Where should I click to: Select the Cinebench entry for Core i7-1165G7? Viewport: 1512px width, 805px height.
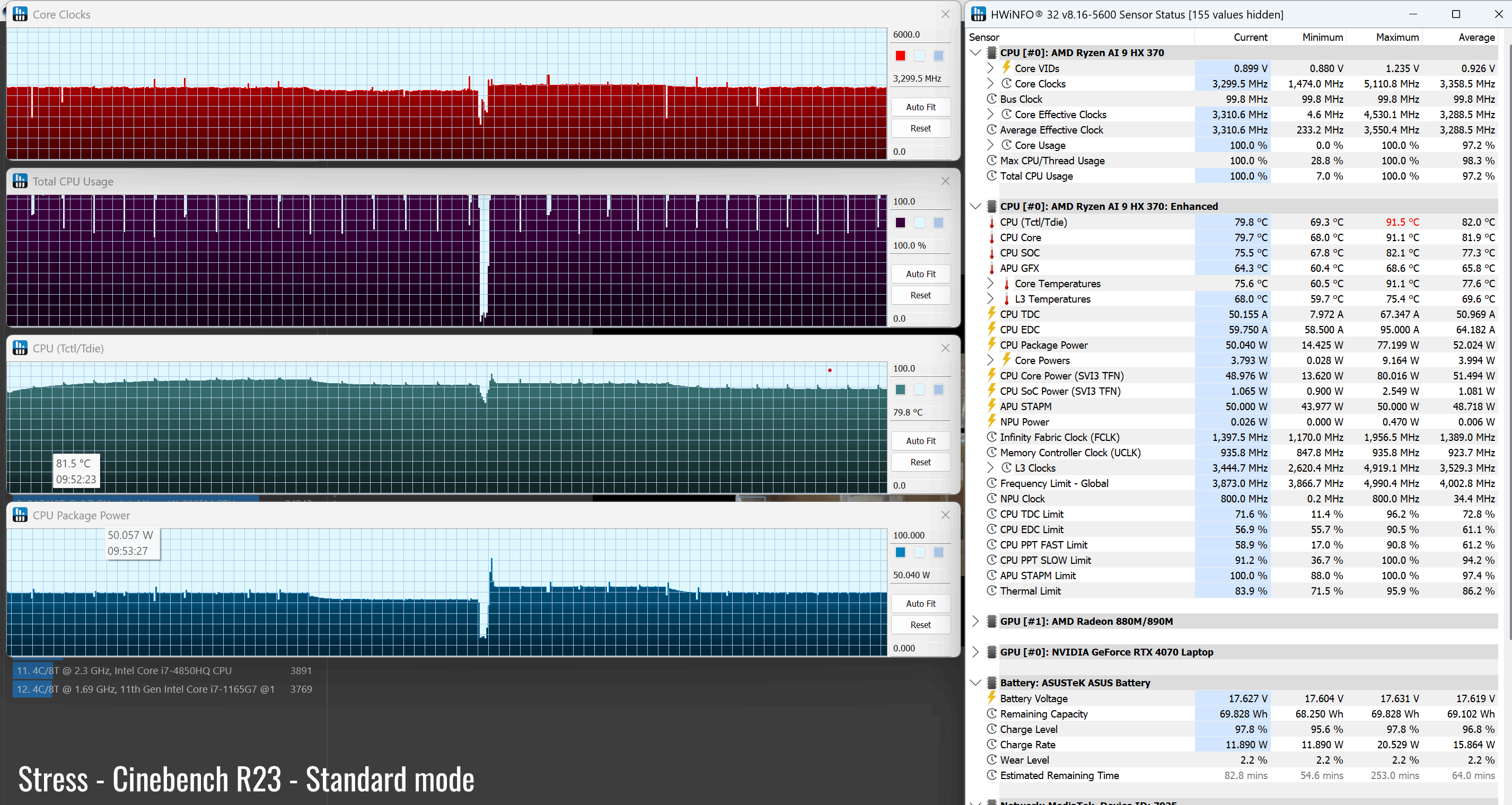point(164,689)
